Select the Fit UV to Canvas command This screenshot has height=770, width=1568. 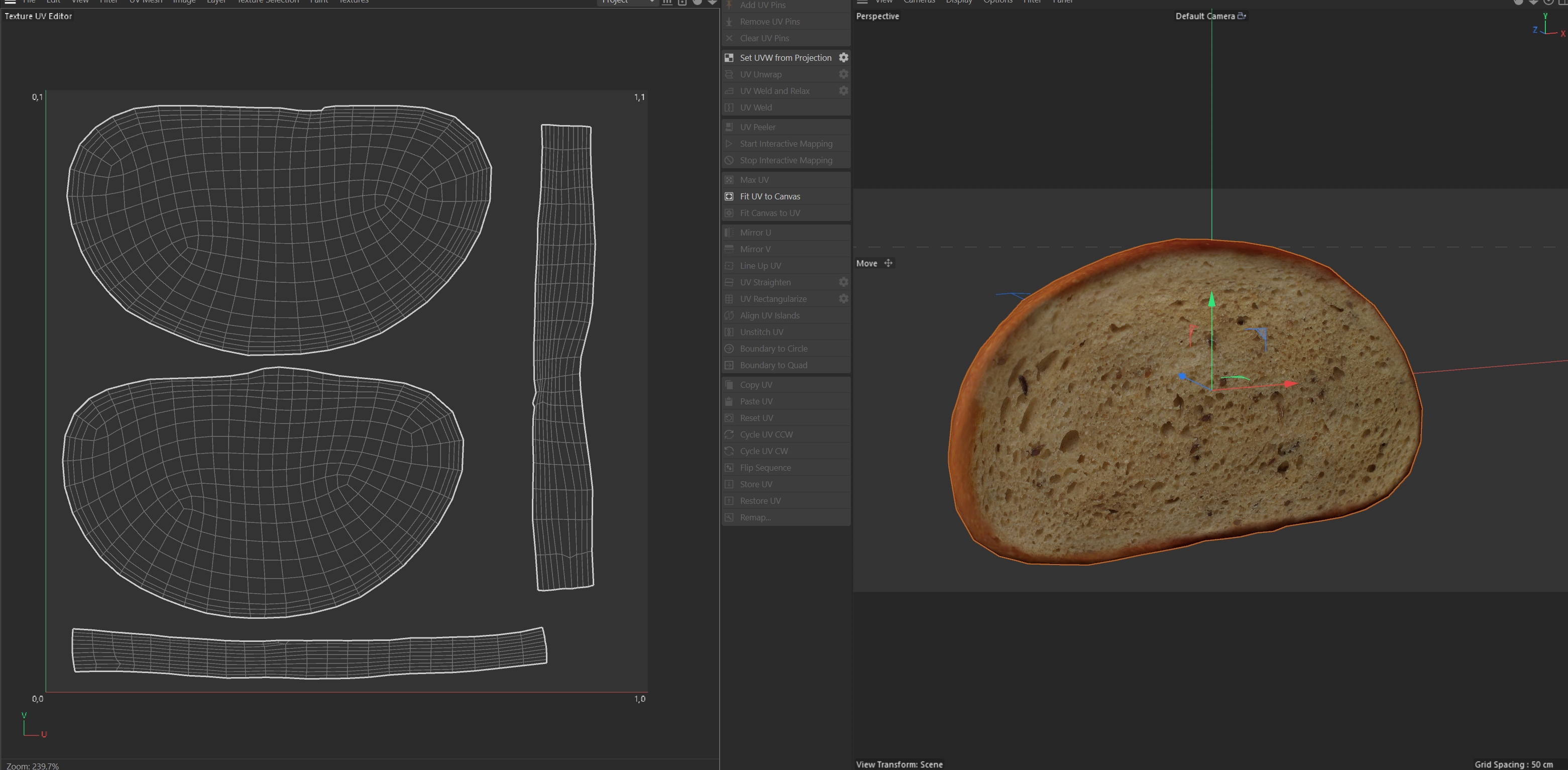[769, 196]
